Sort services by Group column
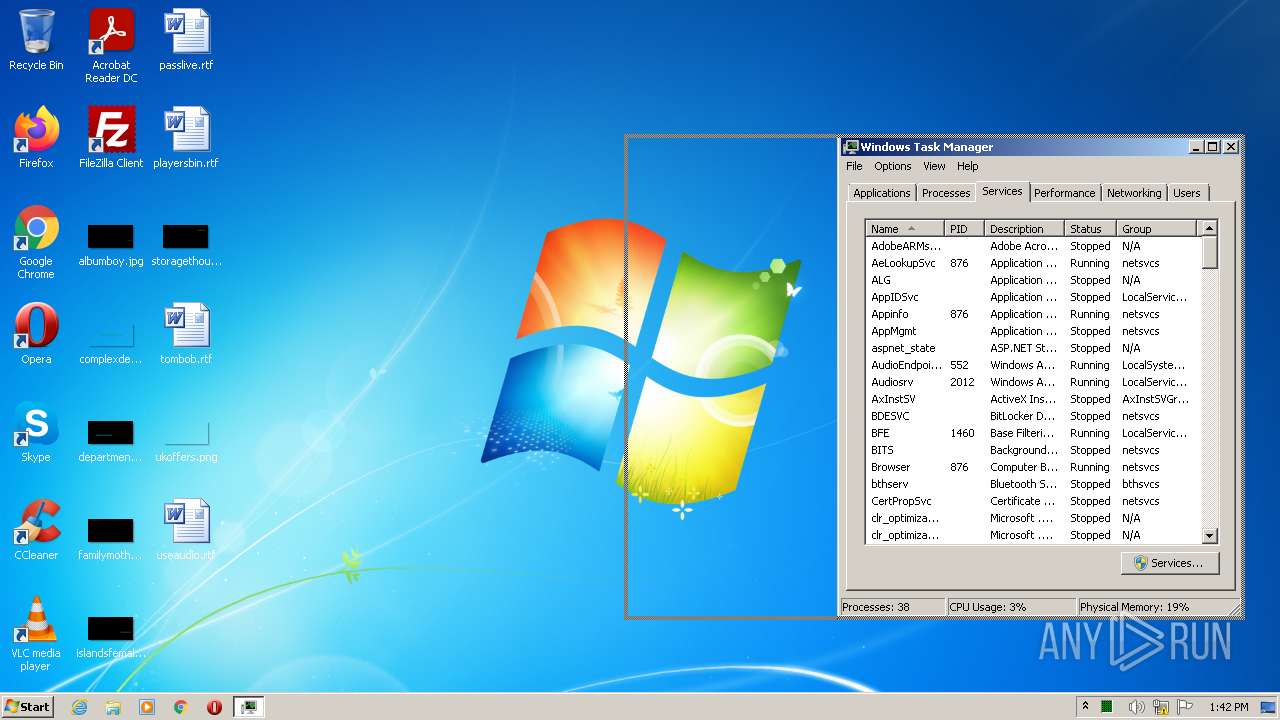Viewport: 1280px width, 720px height. pos(1157,228)
